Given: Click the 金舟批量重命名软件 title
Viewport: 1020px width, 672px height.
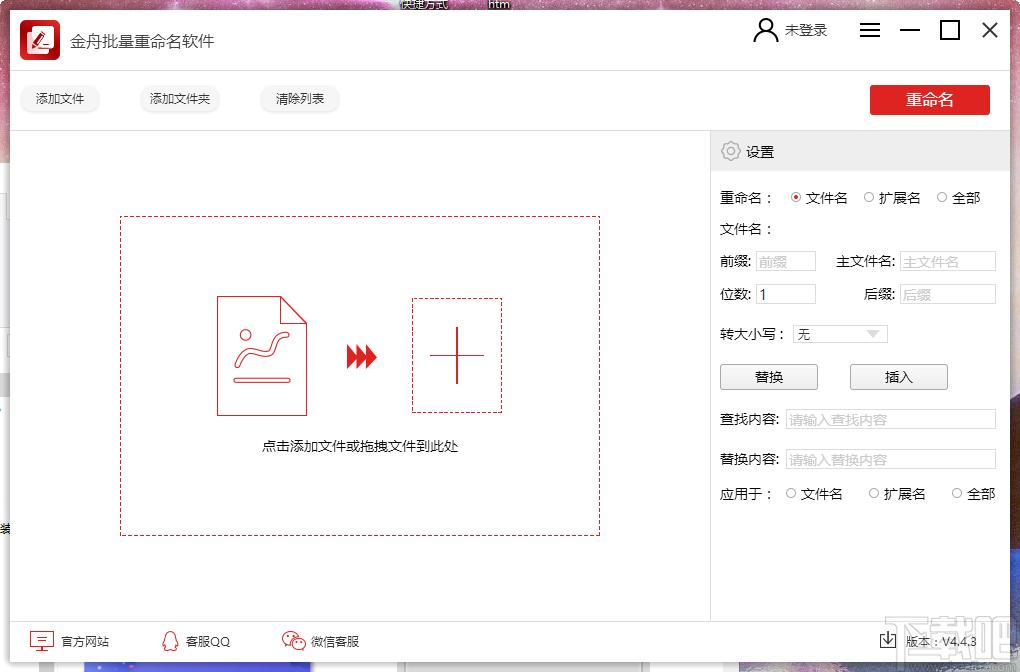Looking at the screenshot, I should (x=142, y=41).
